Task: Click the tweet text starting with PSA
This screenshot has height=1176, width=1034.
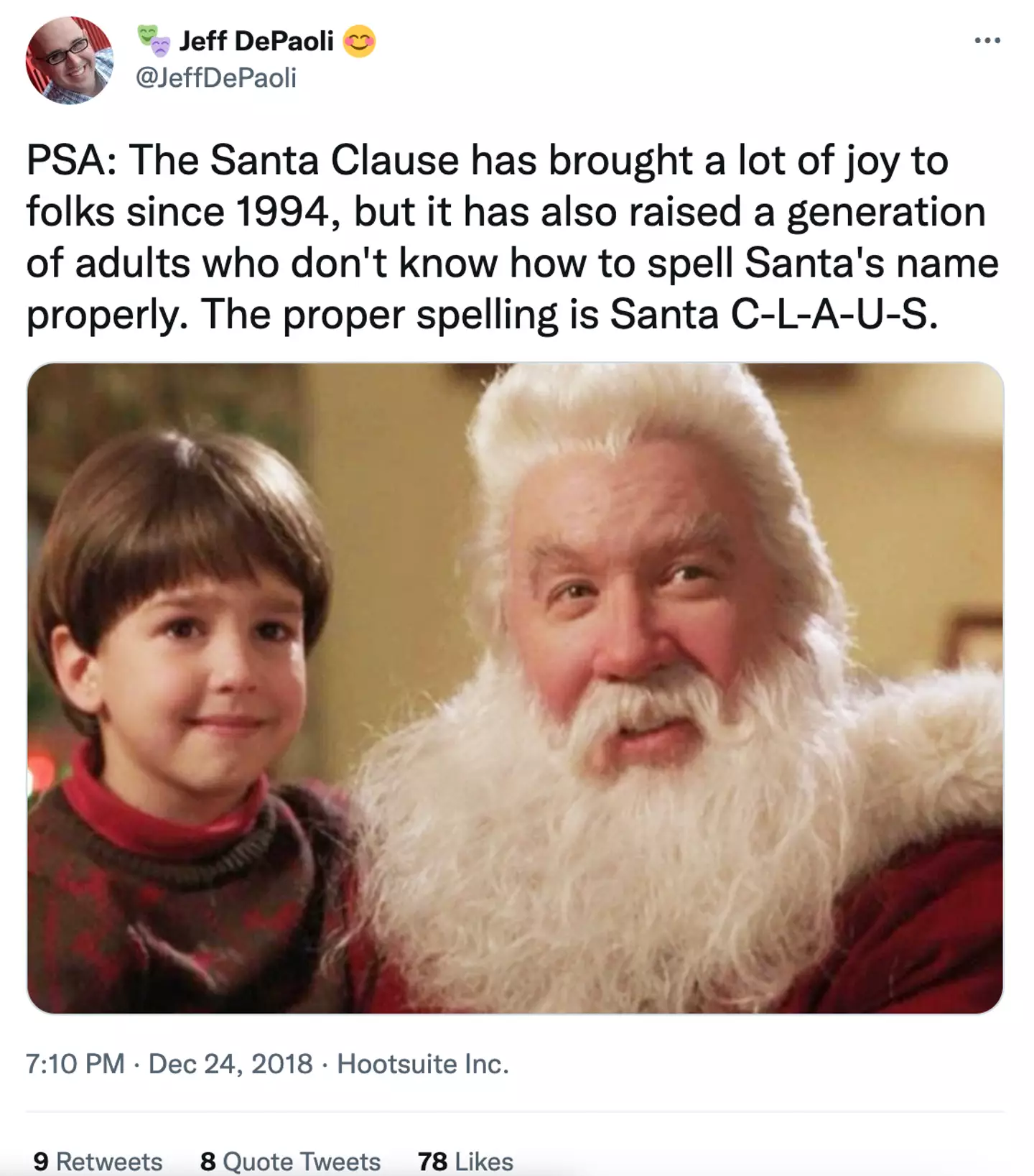Action: click(503, 237)
